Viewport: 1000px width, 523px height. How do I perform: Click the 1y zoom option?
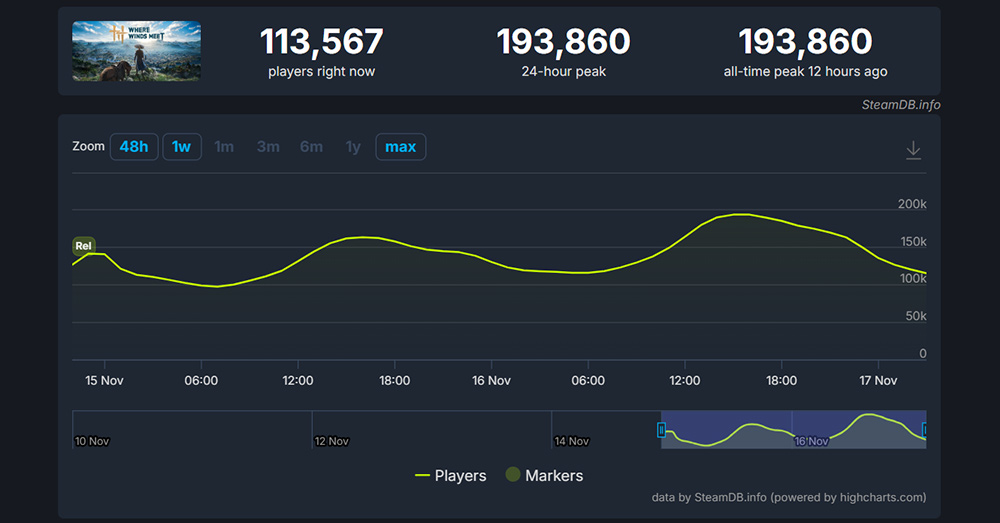[x=353, y=147]
